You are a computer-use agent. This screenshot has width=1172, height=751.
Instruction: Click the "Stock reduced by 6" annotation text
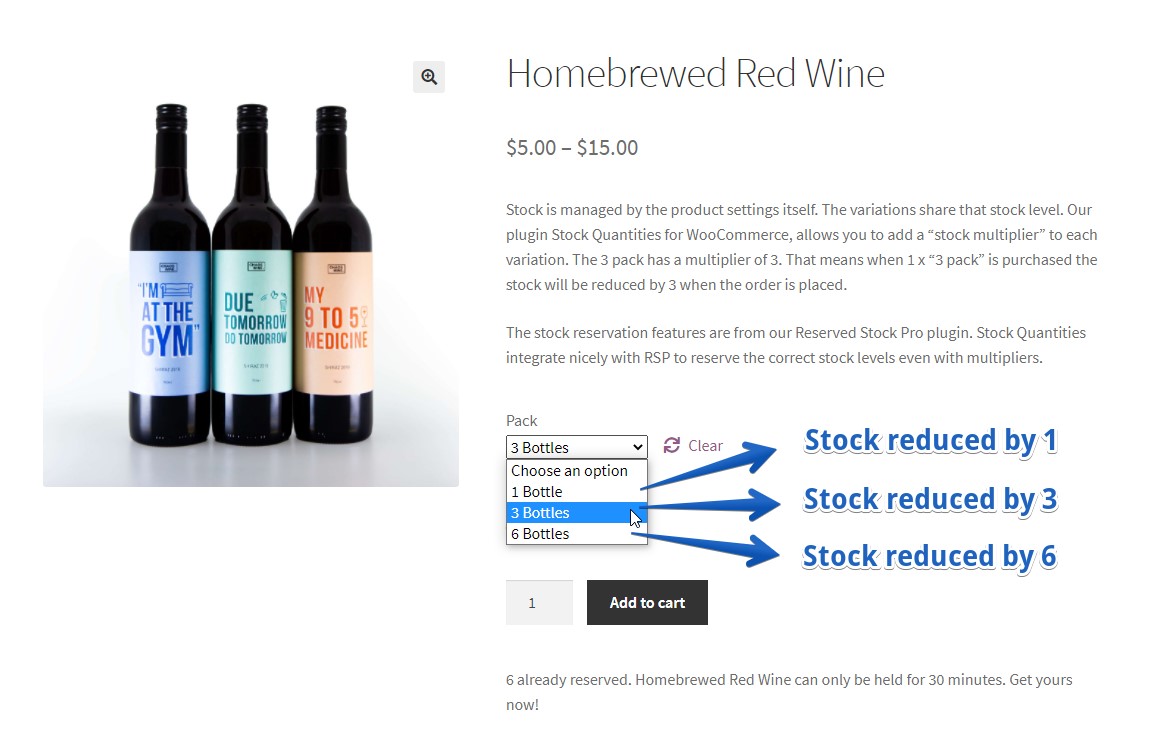pyautogui.click(x=929, y=556)
